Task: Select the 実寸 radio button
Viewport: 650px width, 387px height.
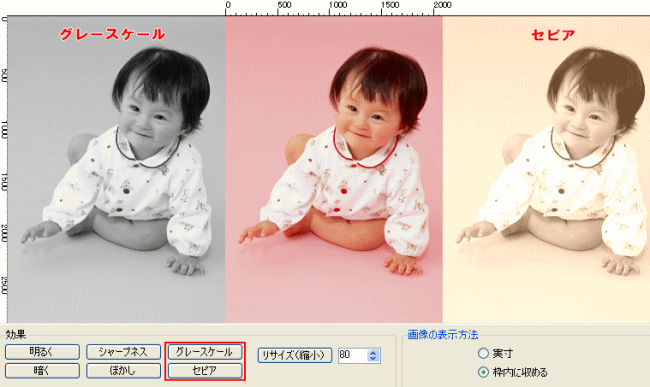Action: pos(483,353)
